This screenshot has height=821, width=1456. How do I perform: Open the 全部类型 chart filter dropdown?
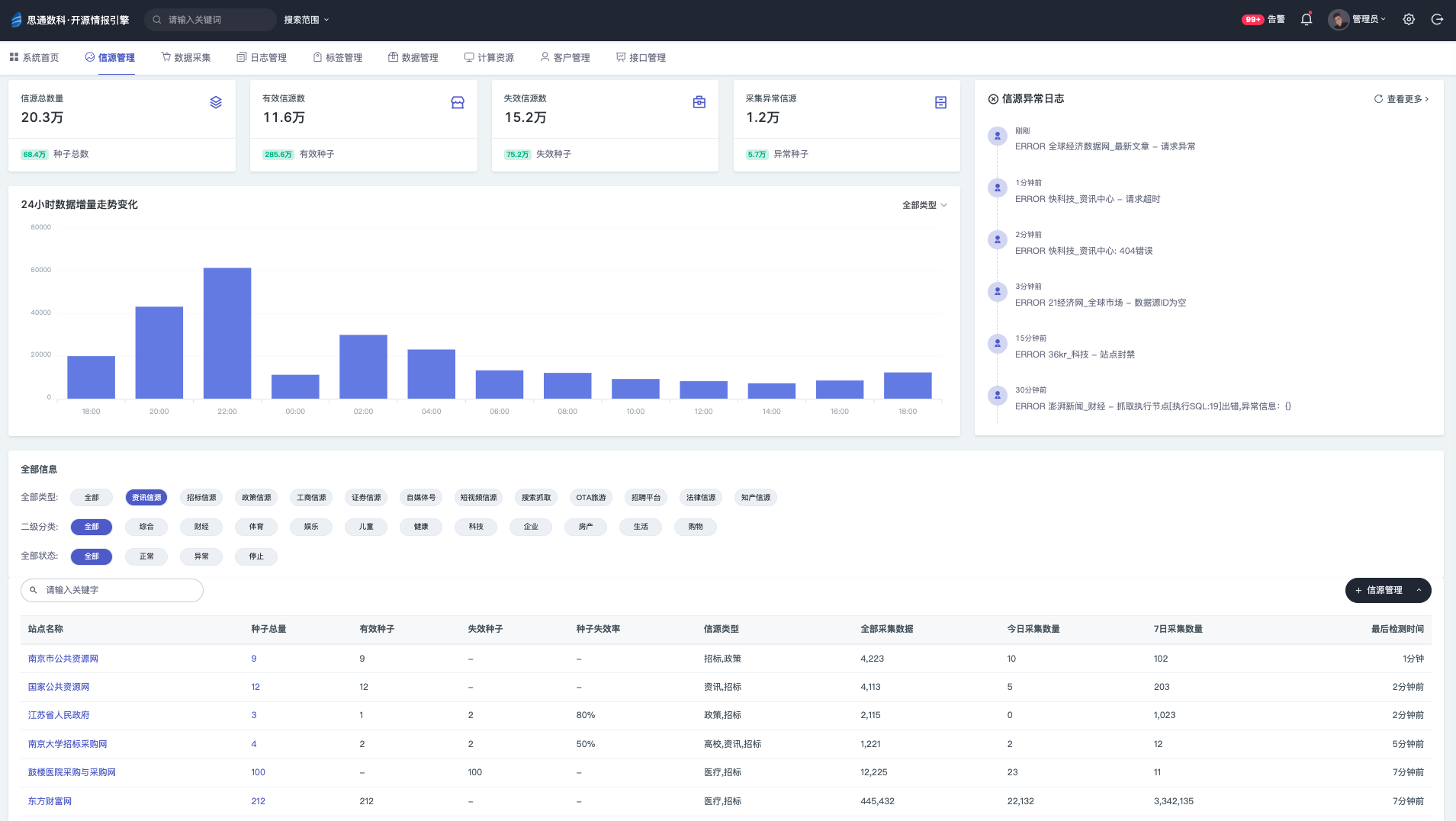[924, 205]
